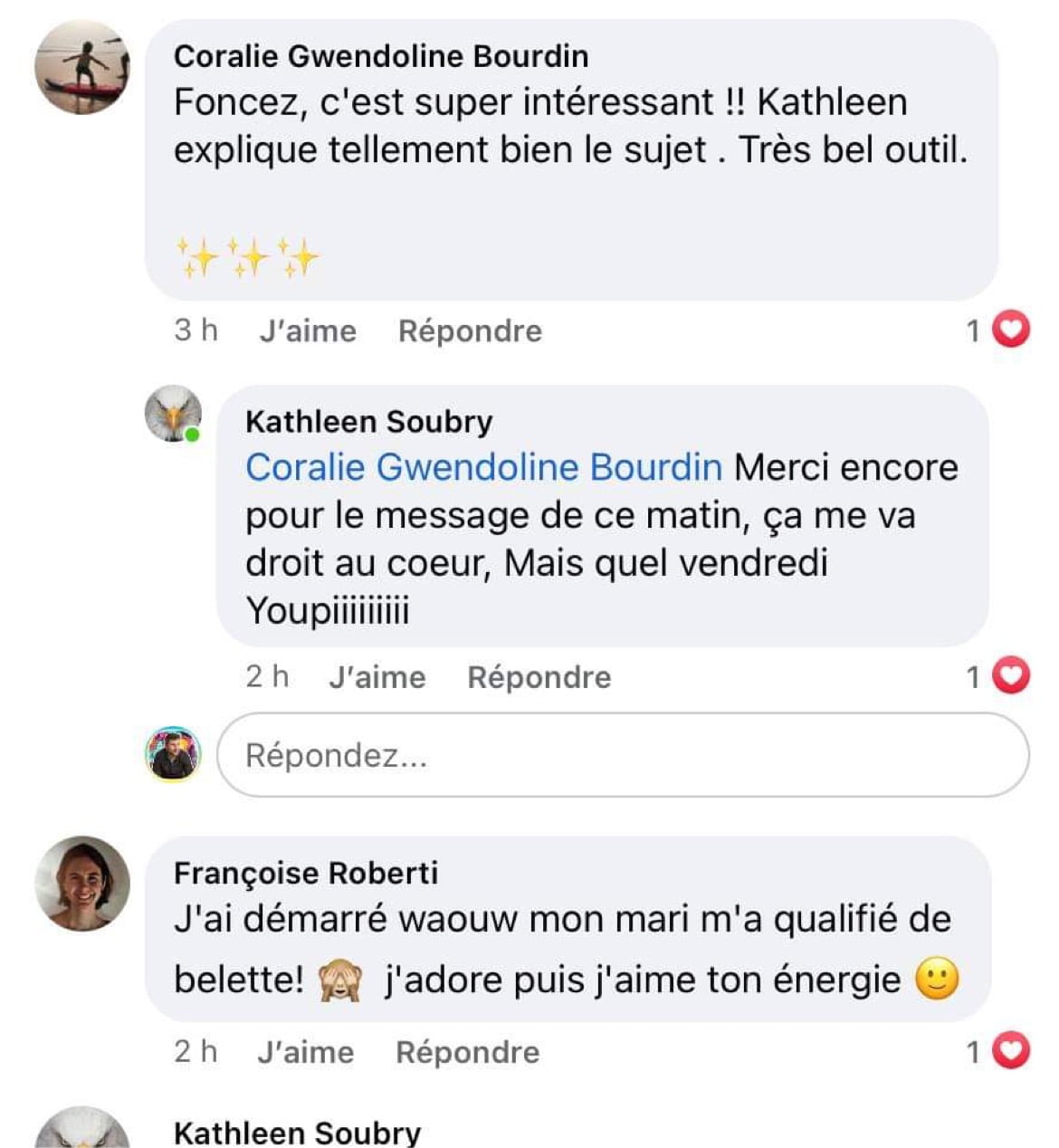Open Kathleen Soubry's name in the reply
This screenshot has height=1148, width=1059.
[x=368, y=422]
